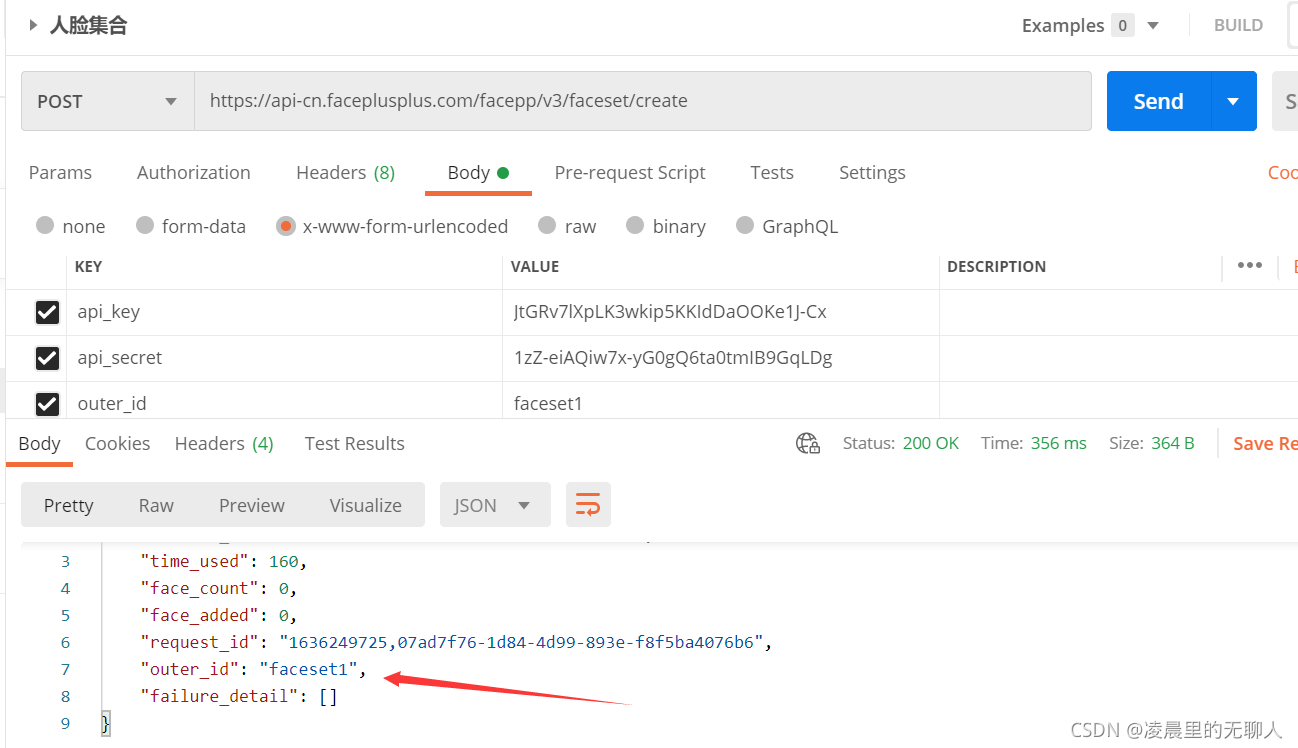Open the Test Results tab
Viewport: 1298px width, 748px height.
click(x=354, y=444)
